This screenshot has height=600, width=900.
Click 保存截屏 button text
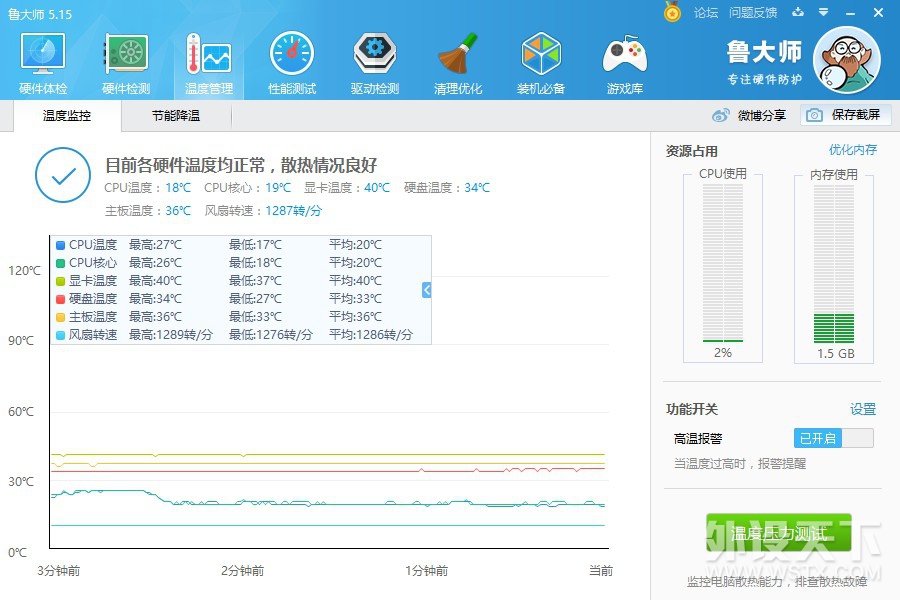(856, 115)
